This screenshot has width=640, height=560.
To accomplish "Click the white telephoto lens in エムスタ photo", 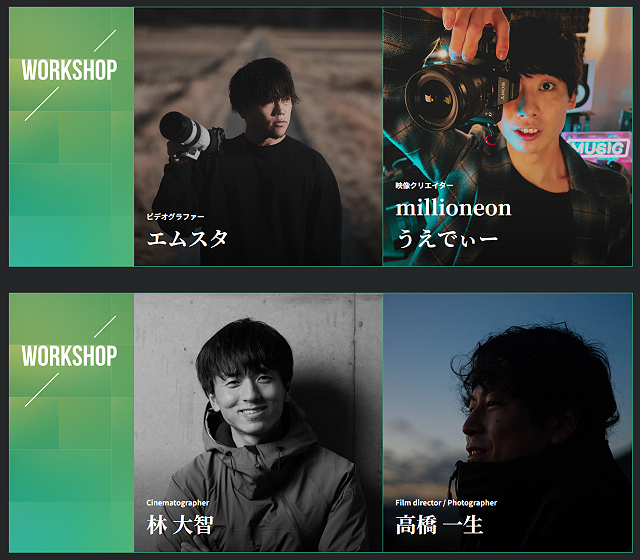I will pyautogui.click(x=186, y=131).
